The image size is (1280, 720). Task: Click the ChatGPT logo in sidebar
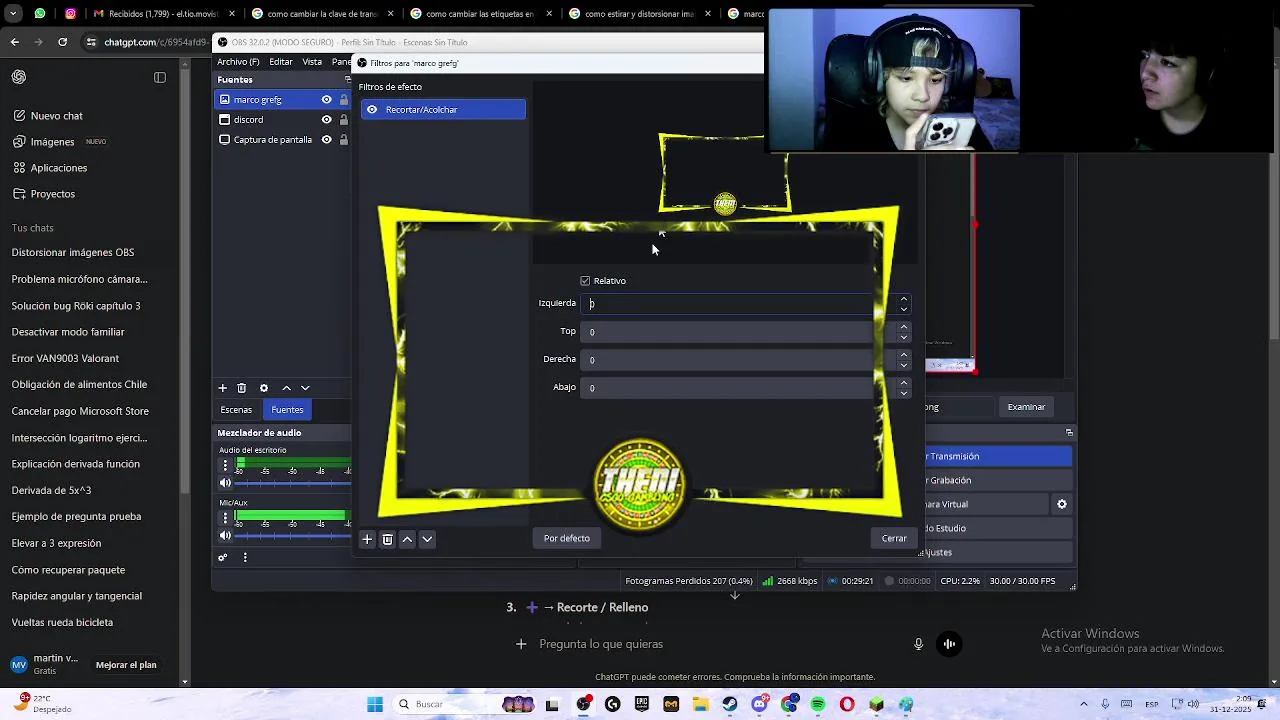pyautogui.click(x=19, y=77)
